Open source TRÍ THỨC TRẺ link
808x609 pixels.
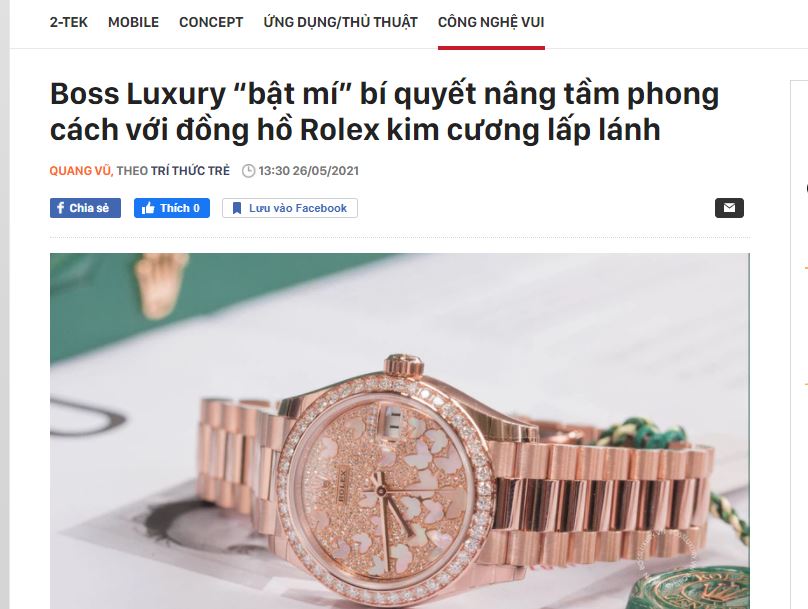coord(190,171)
